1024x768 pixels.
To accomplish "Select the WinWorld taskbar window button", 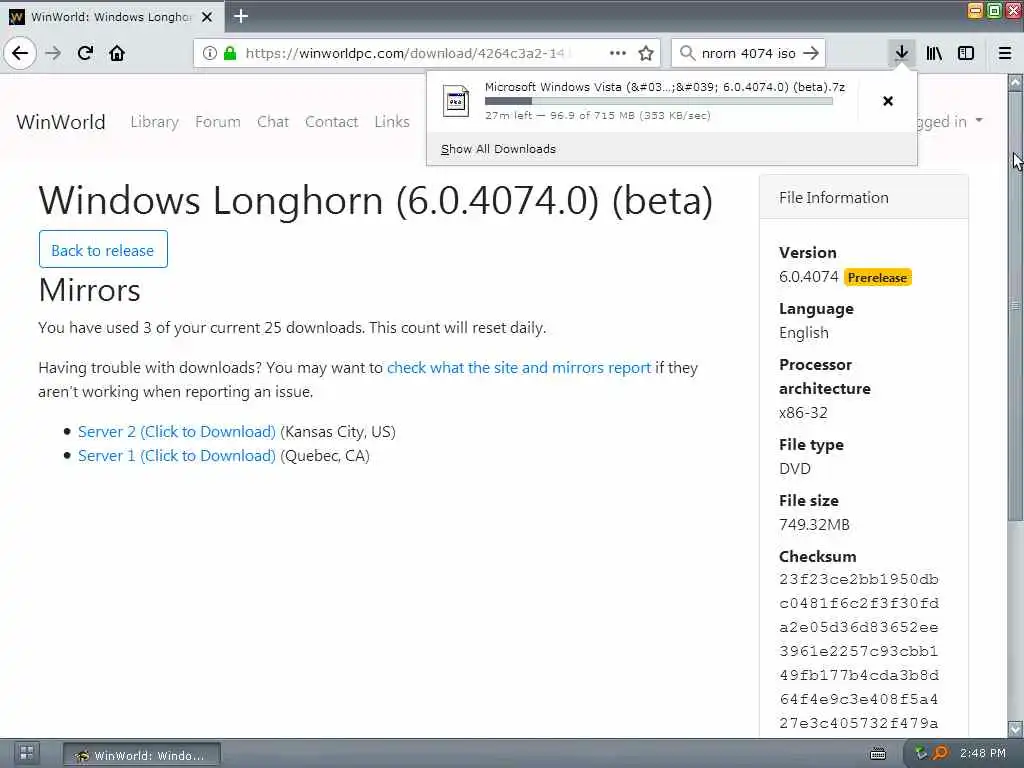I will [x=142, y=754].
